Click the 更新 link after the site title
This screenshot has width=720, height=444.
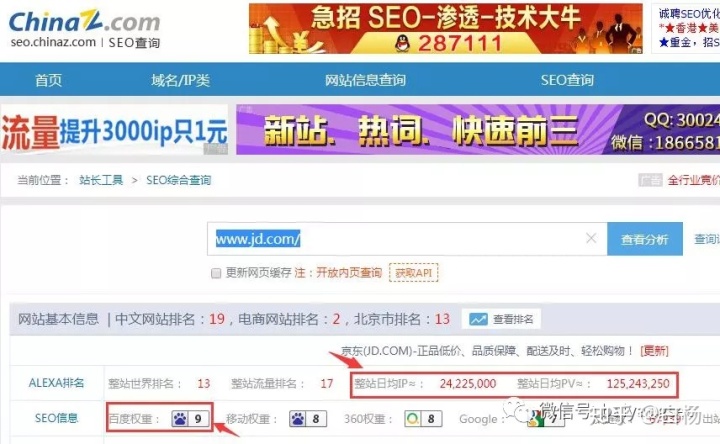click(x=654, y=351)
